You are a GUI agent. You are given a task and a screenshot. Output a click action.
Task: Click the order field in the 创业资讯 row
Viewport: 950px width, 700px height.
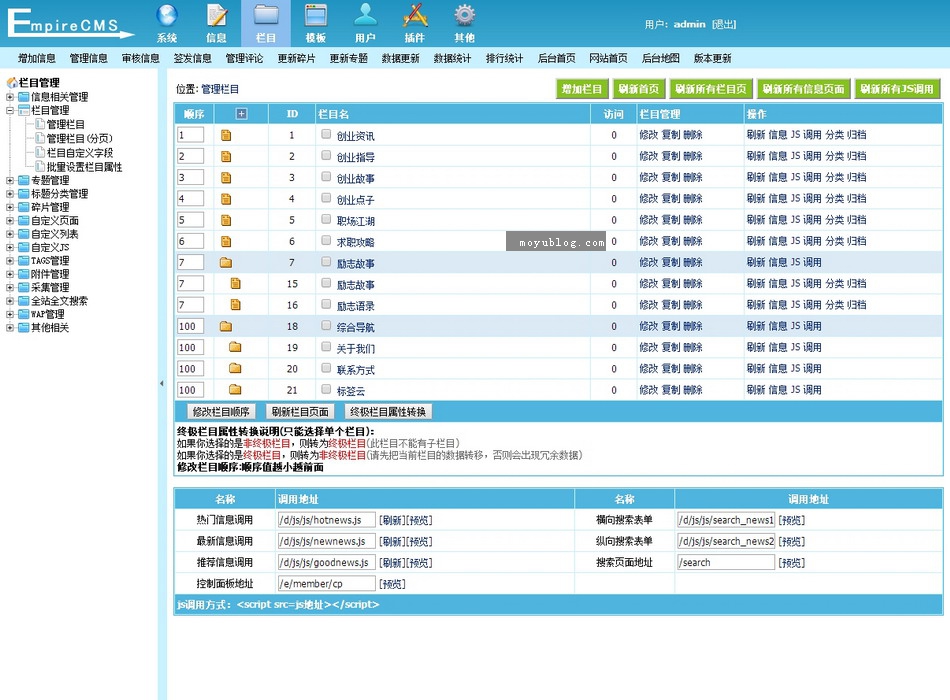pyautogui.click(x=190, y=135)
